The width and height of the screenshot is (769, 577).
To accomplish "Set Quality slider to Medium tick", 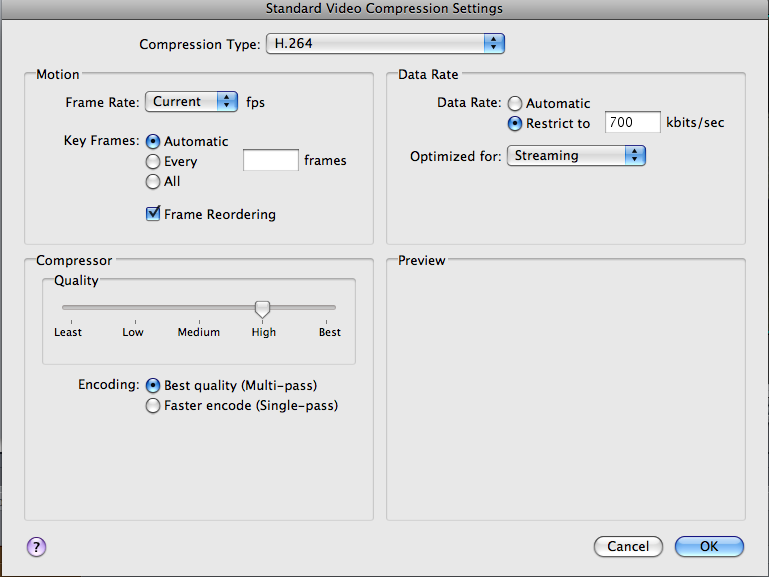I will (199, 308).
